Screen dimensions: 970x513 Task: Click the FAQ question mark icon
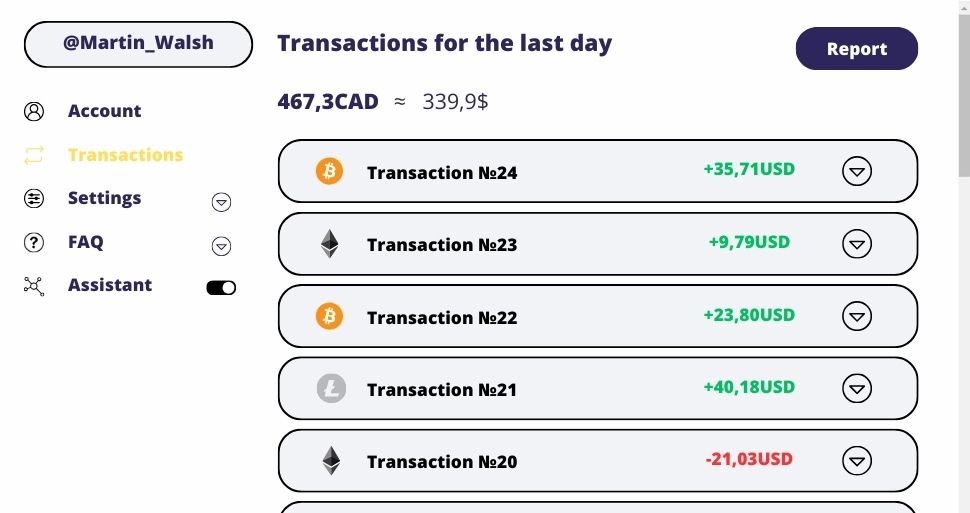(34, 242)
